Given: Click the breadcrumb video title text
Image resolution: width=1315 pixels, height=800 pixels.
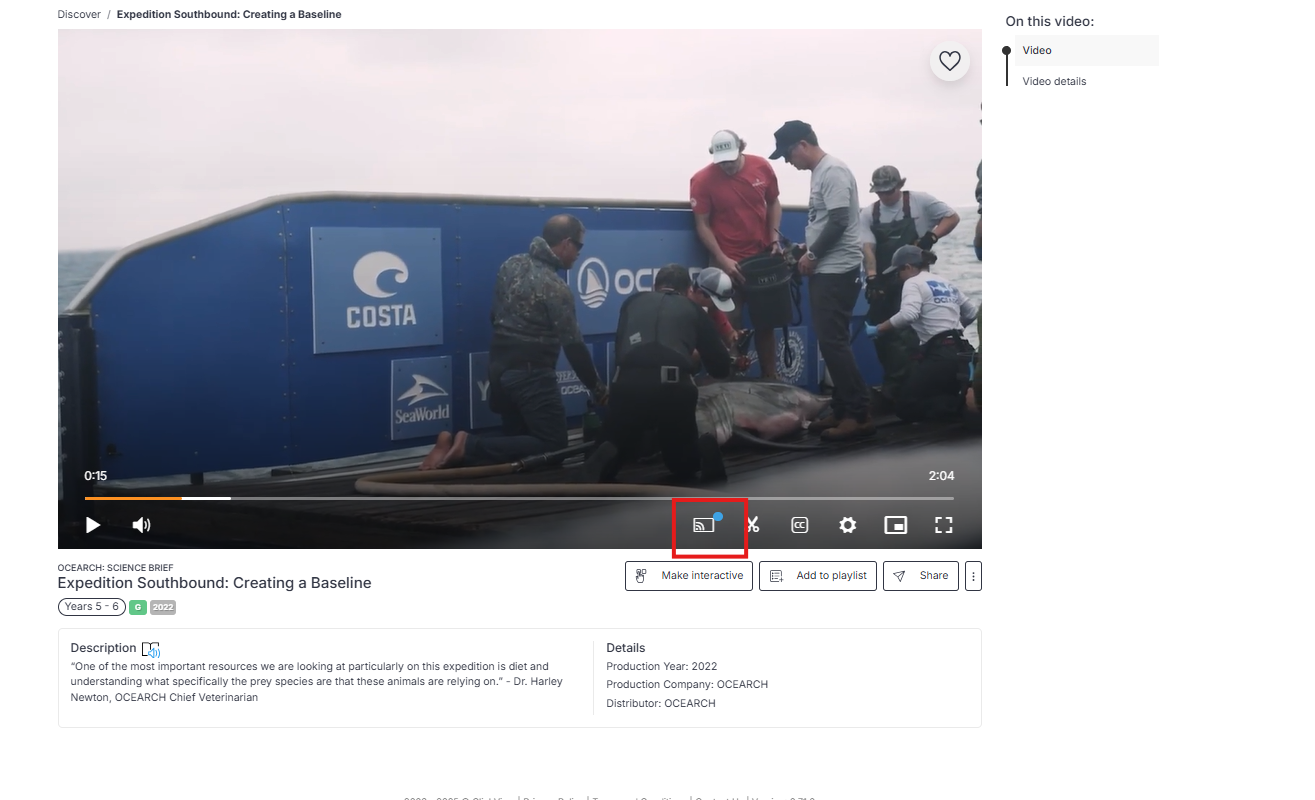Looking at the screenshot, I should pos(229,15).
